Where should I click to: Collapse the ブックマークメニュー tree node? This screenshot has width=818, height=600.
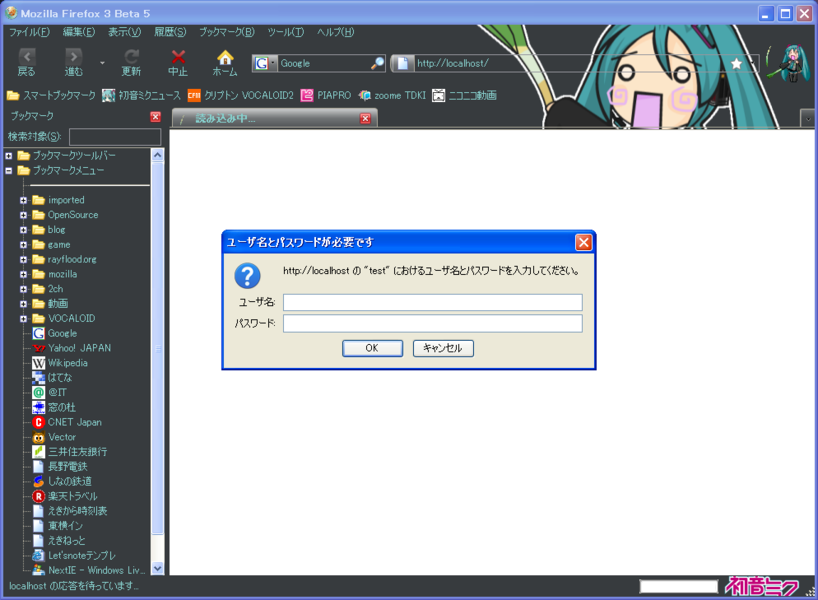point(10,169)
